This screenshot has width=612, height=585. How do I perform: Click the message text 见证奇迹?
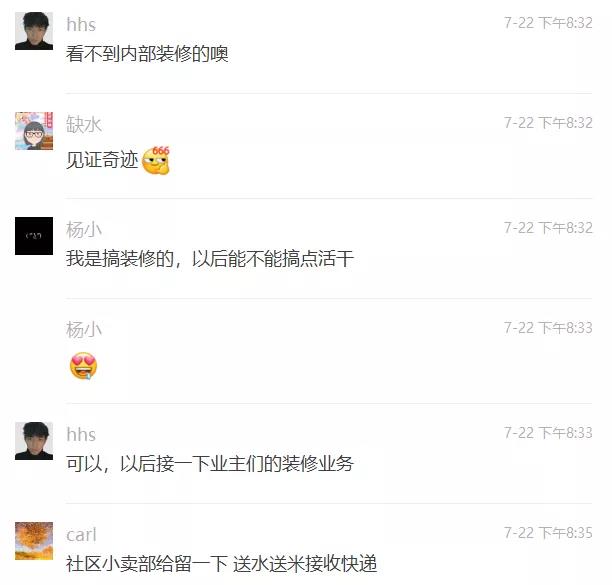coord(102,160)
